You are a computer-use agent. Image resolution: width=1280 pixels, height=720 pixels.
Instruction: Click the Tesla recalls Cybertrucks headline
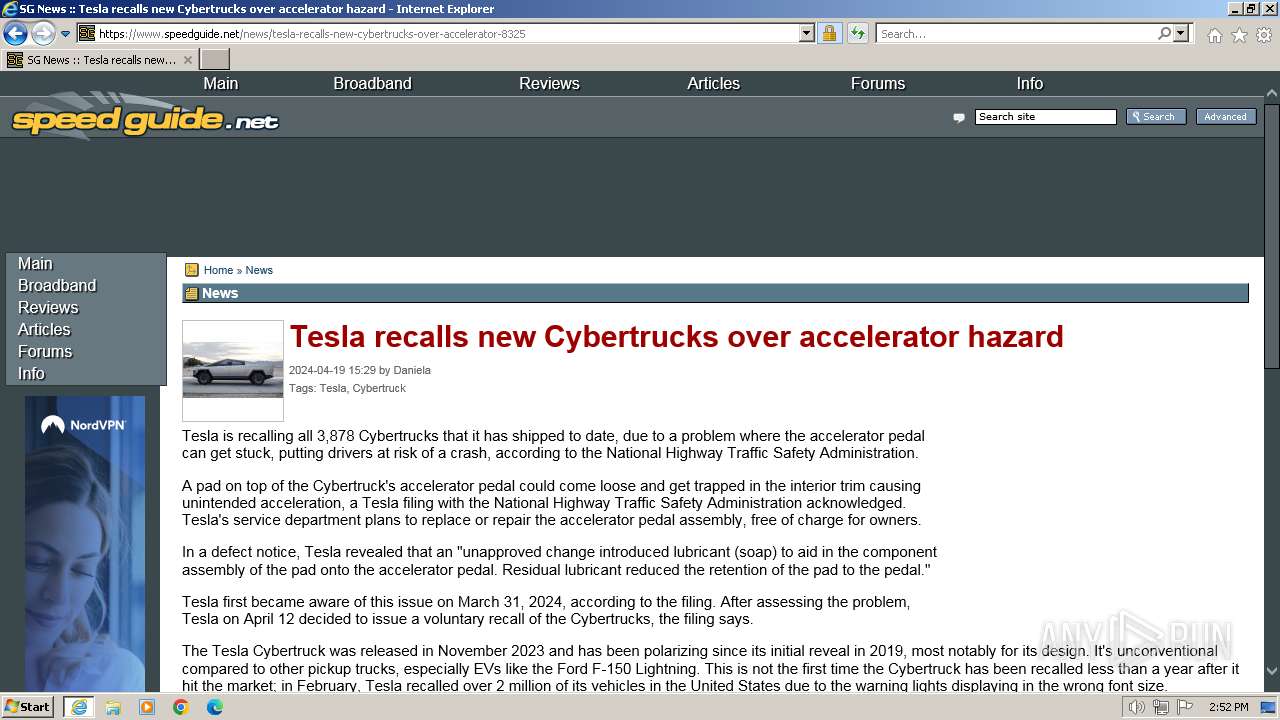pyautogui.click(x=676, y=336)
